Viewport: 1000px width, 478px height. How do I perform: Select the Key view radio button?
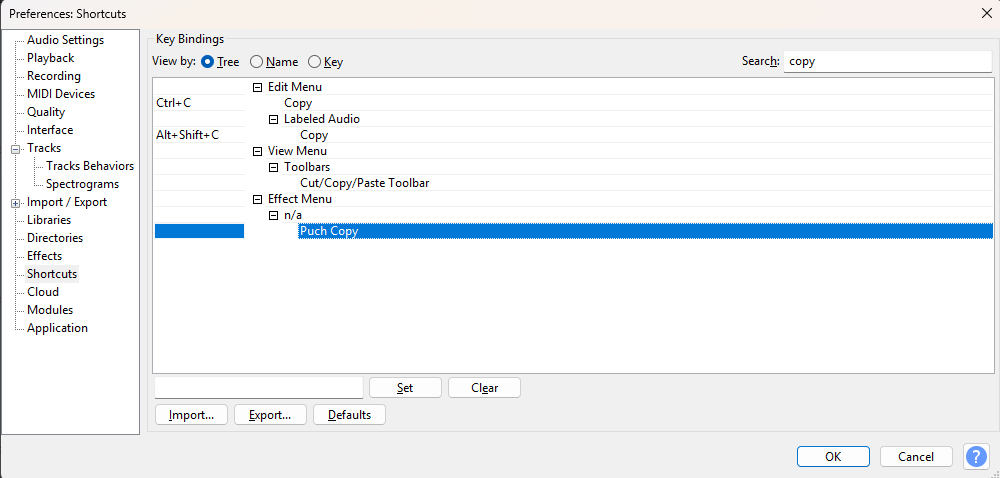pyautogui.click(x=315, y=62)
